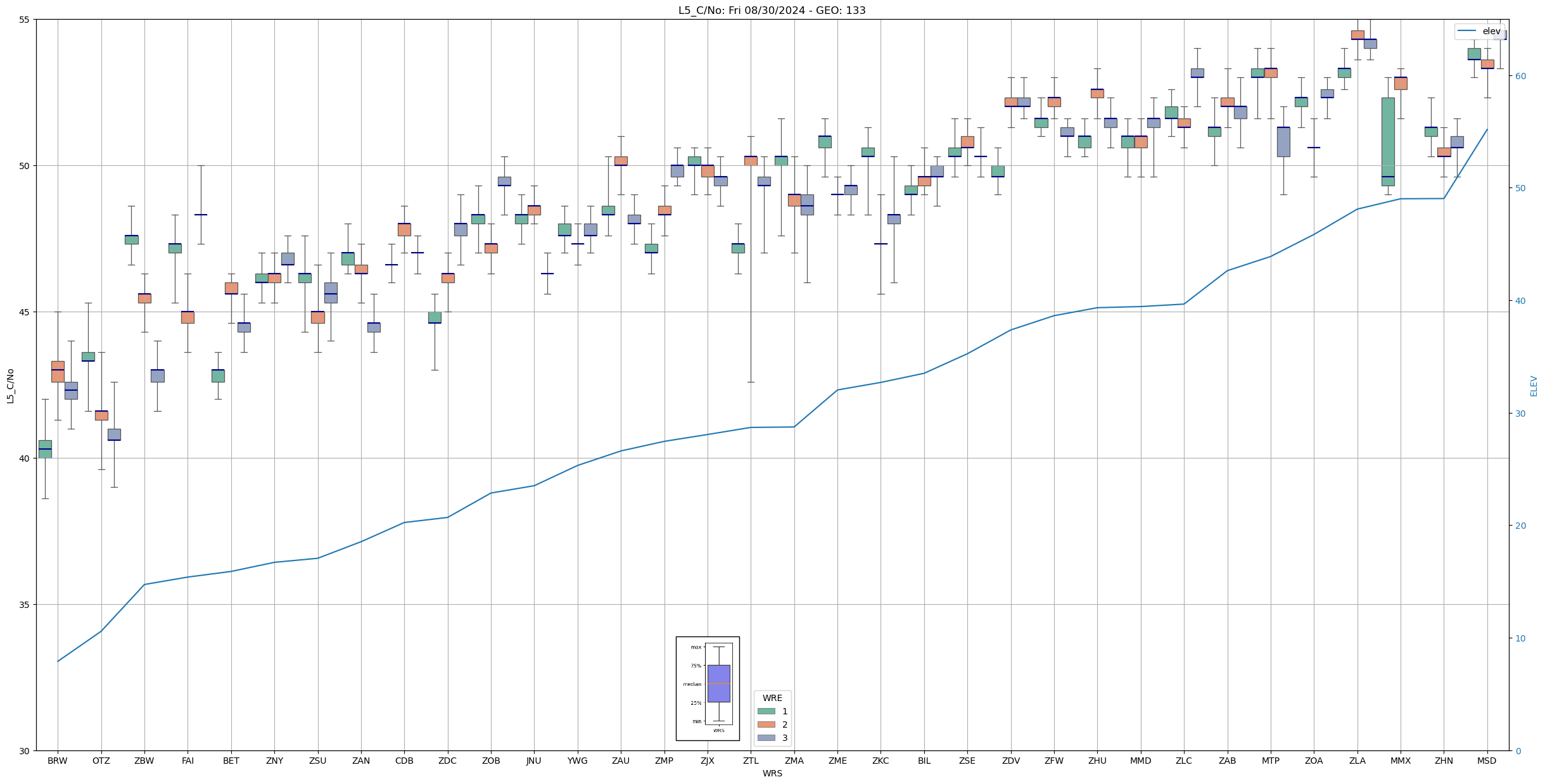
Task: Click the ELEV right axis label
Action: click(x=1534, y=386)
